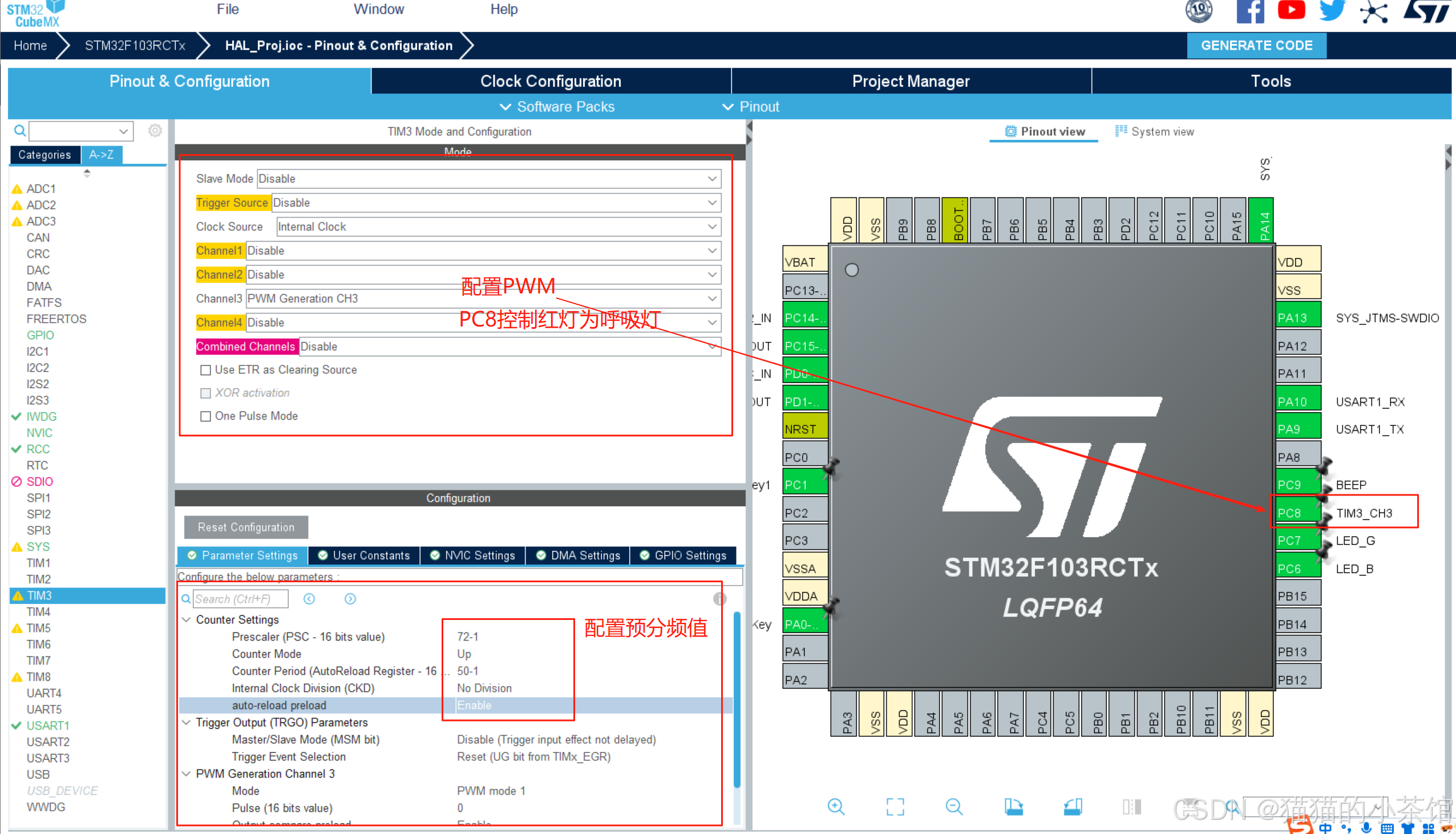This screenshot has width=1456, height=834.
Task: Open Channel2 dropdown
Action: [484, 275]
